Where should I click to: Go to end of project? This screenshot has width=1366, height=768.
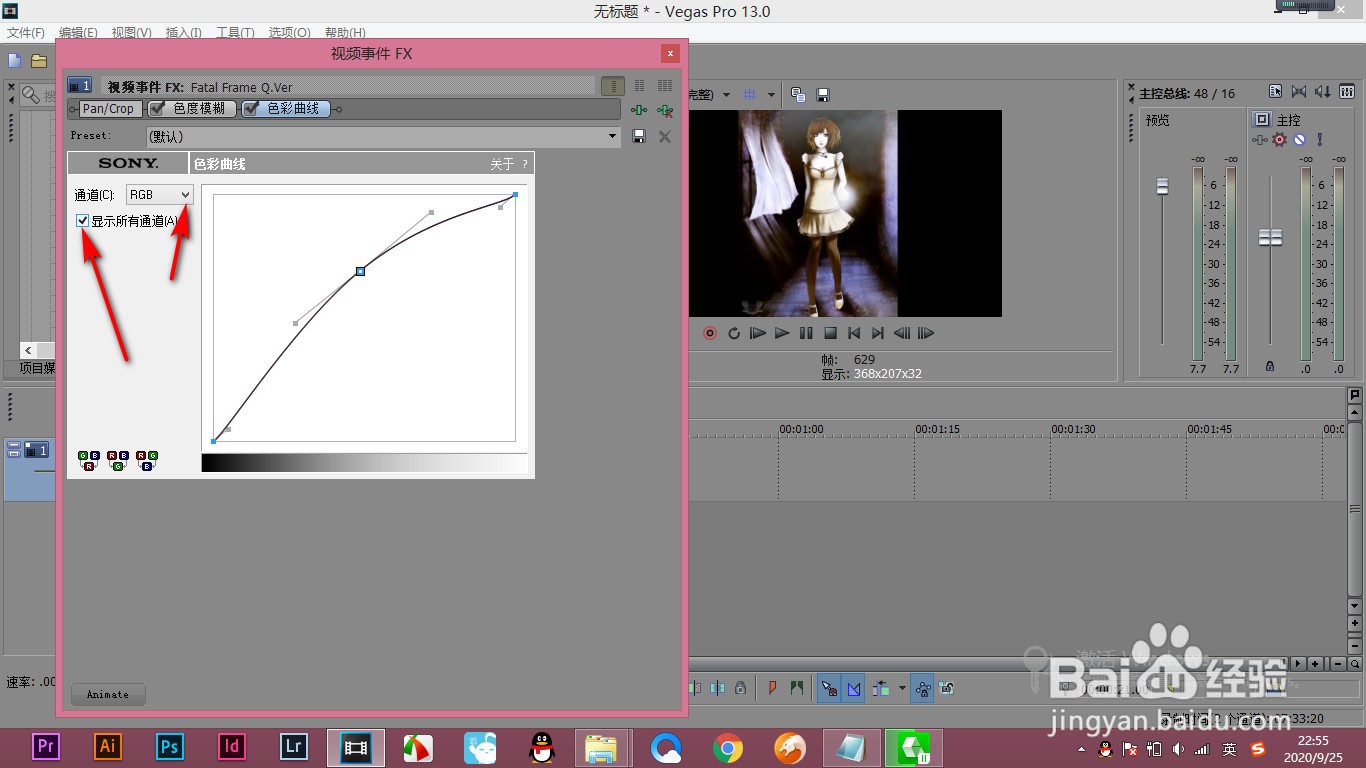878,333
